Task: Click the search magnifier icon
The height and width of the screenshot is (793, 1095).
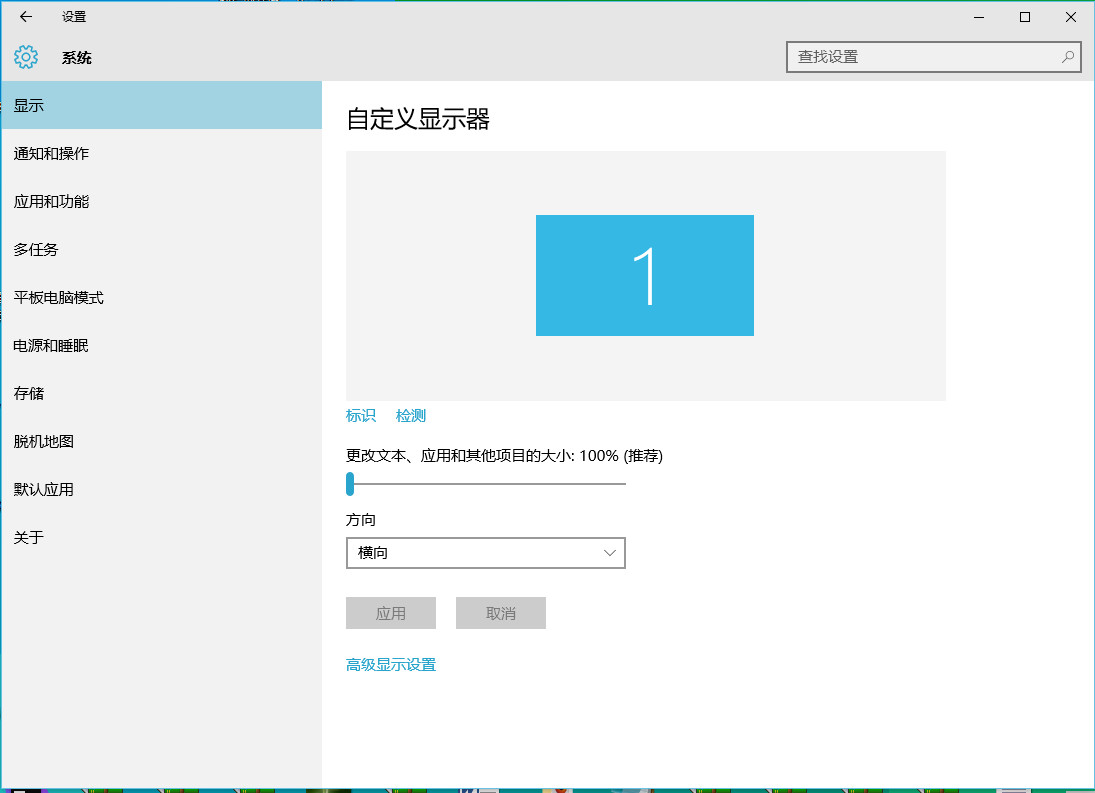Action: point(1068,57)
